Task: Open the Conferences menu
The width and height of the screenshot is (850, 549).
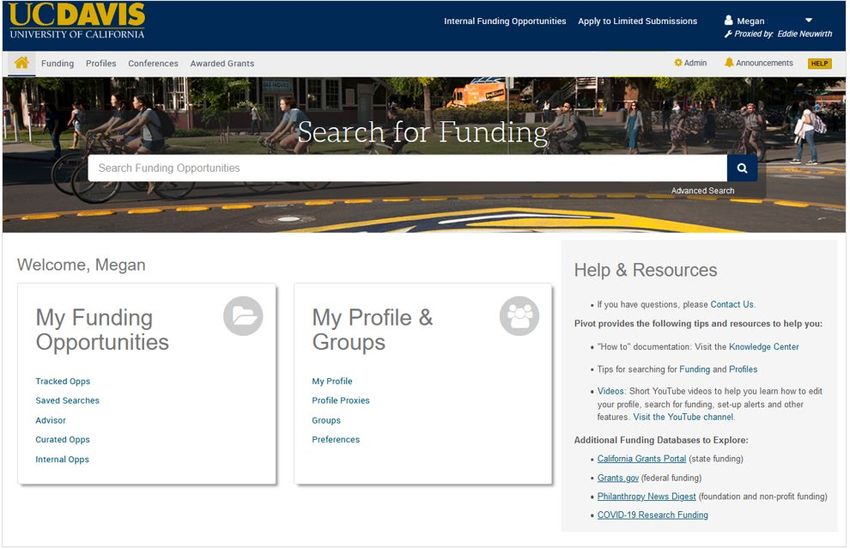Action: (153, 63)
